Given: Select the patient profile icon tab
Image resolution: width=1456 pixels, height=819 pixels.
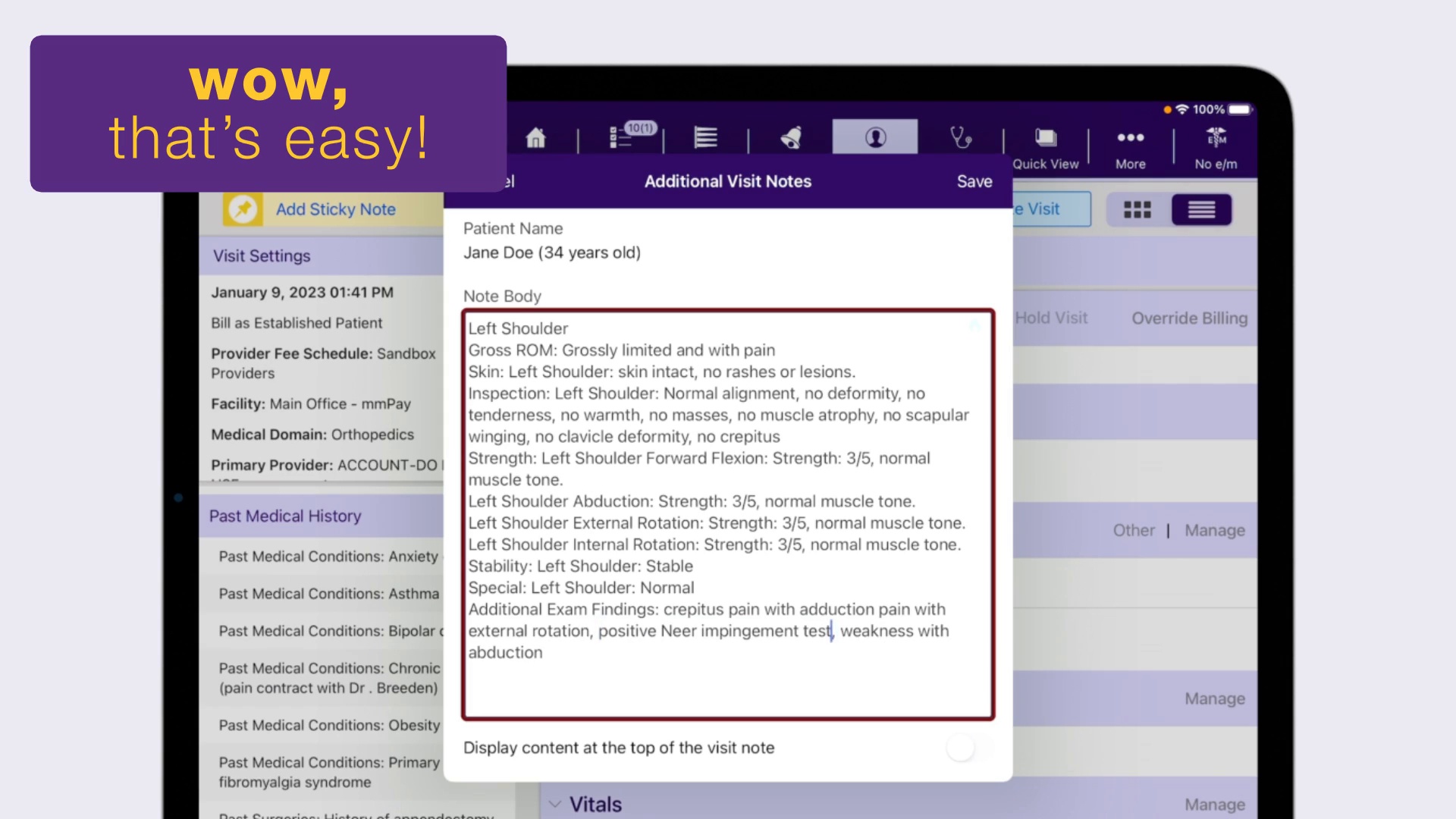Looking at the screenshot, I should tap(875, 136).
